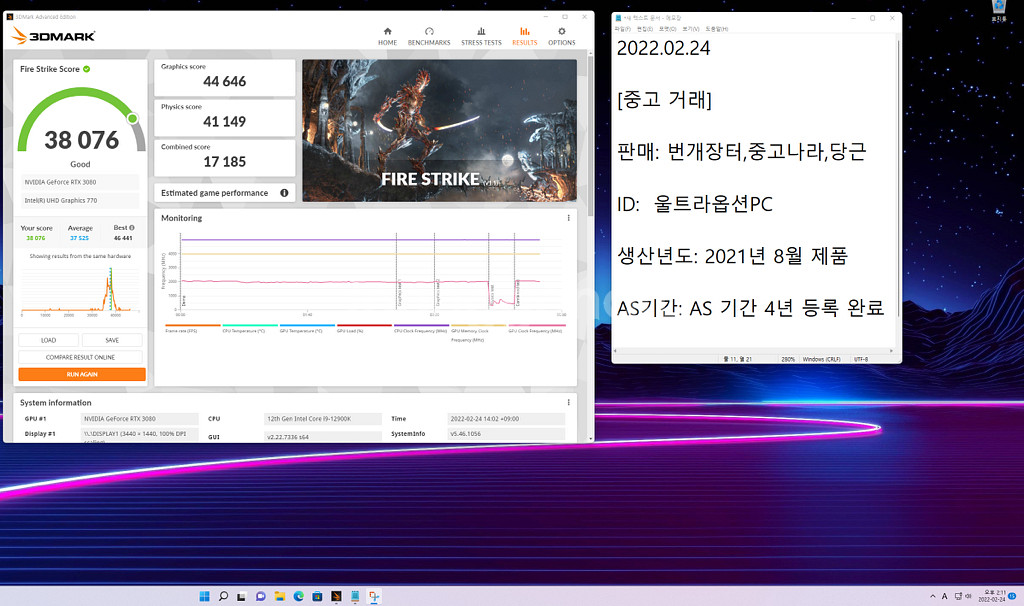Click green validation check next to Fire Strike Score
The image size is (1024, 606).
point(87,69)
